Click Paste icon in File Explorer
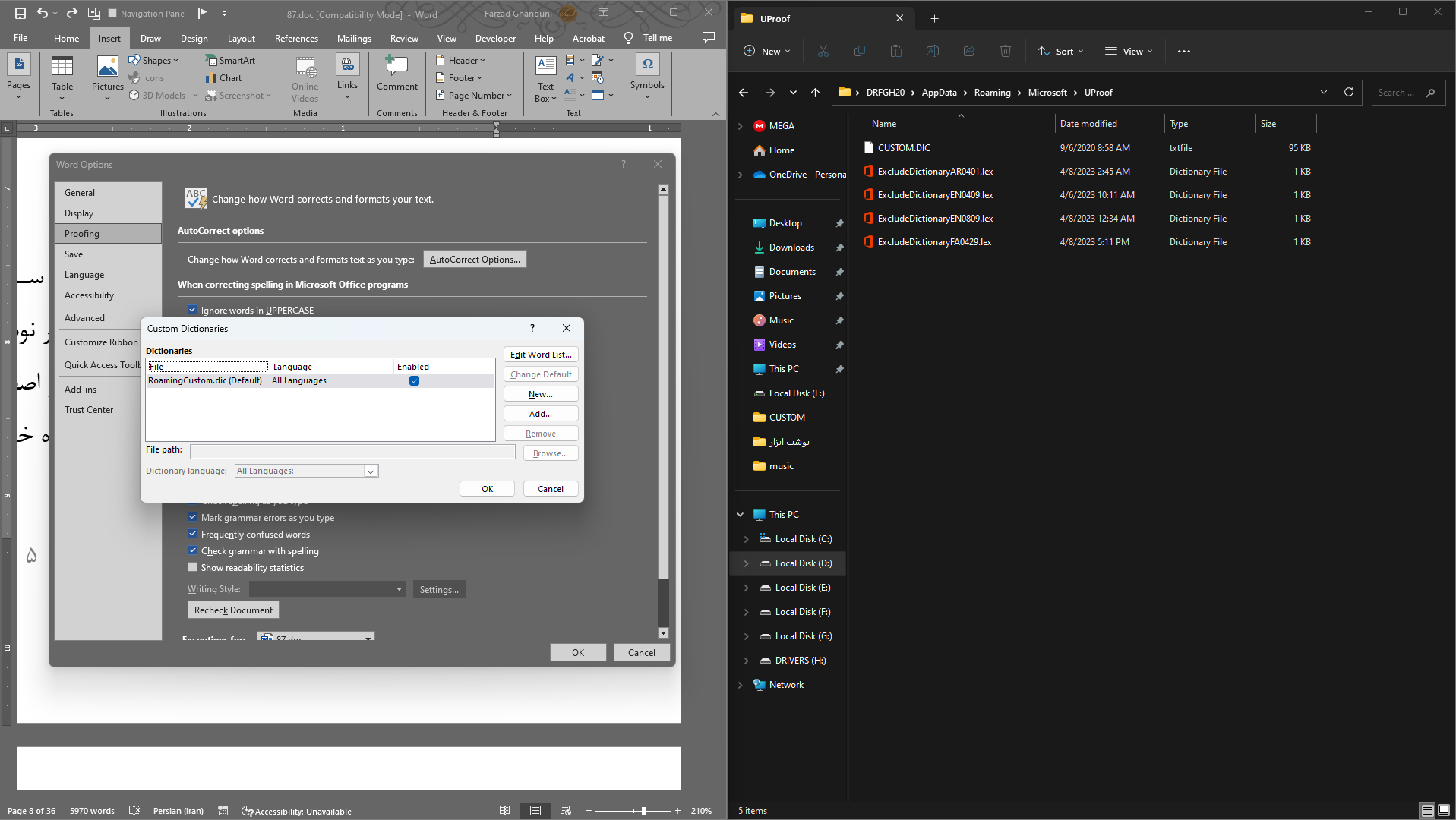Screen dimensions: 1456x820 pyautogui.click(x=895, y=51)
